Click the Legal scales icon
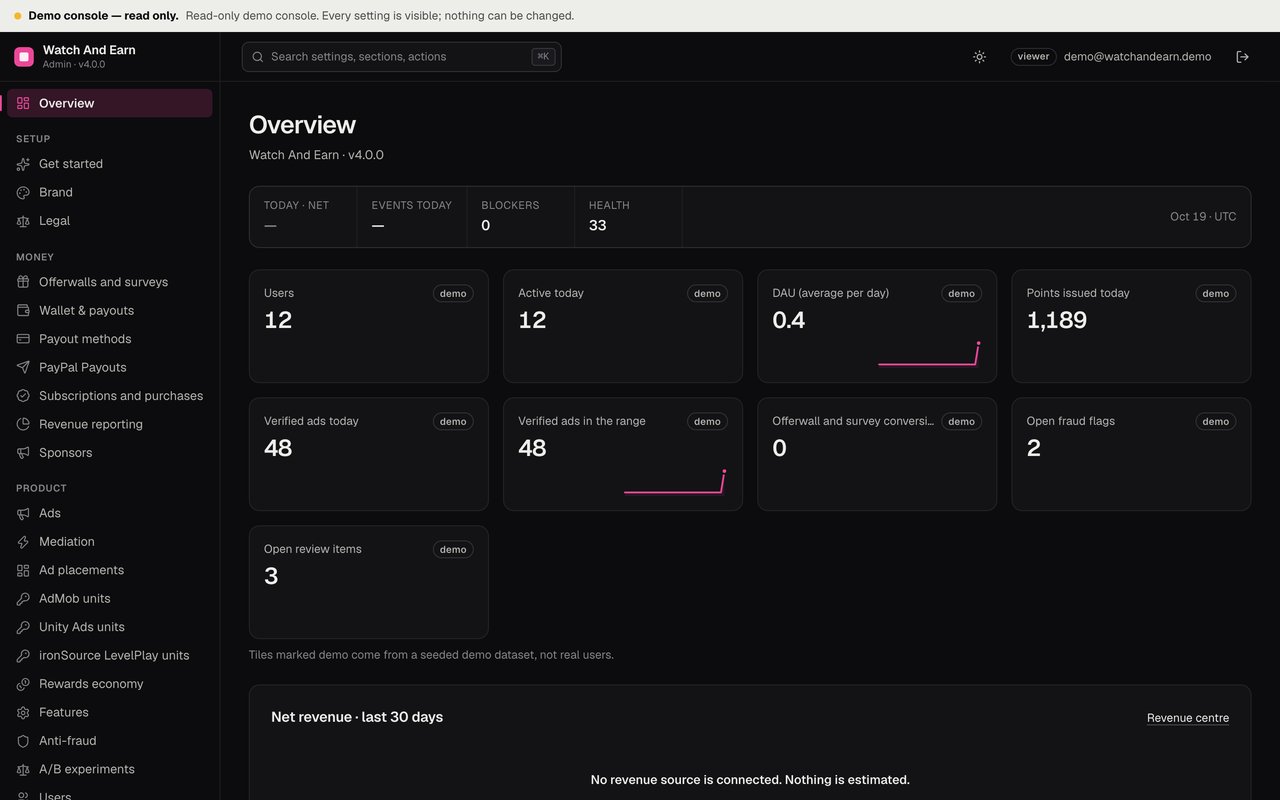The image size is (1280, 800). pos(23,221)
